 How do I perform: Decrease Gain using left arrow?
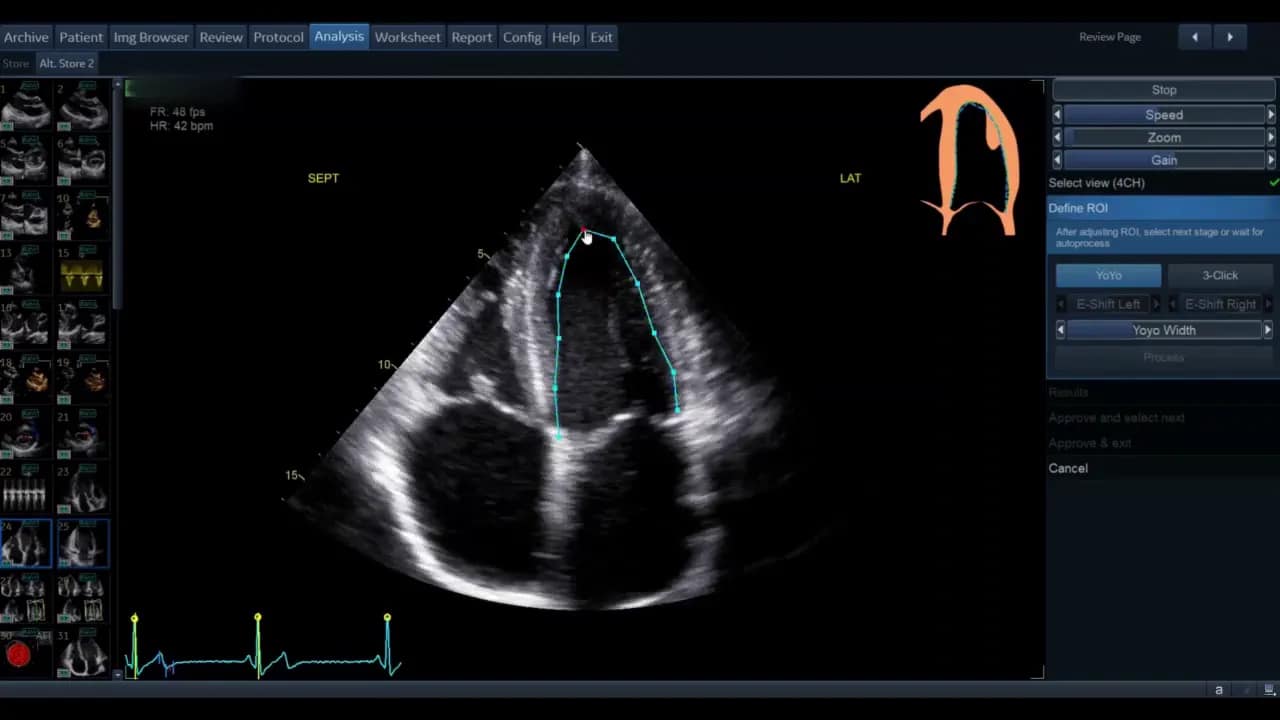tap(1057, 160)
